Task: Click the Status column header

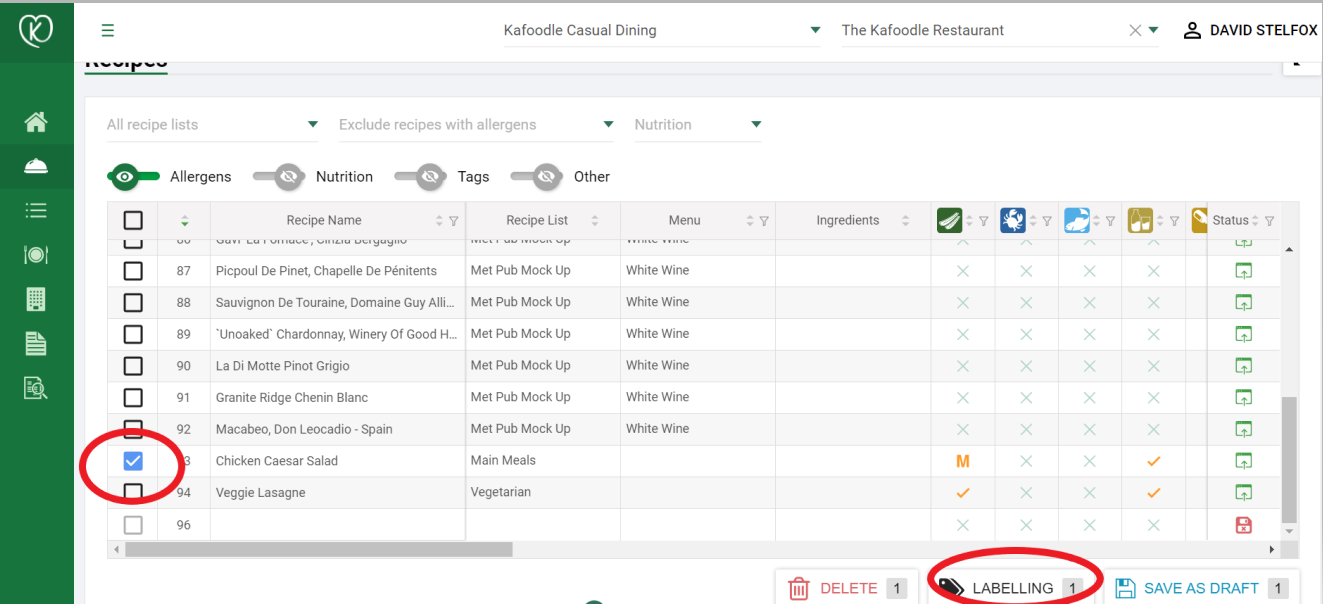Action: point(1231,221)
